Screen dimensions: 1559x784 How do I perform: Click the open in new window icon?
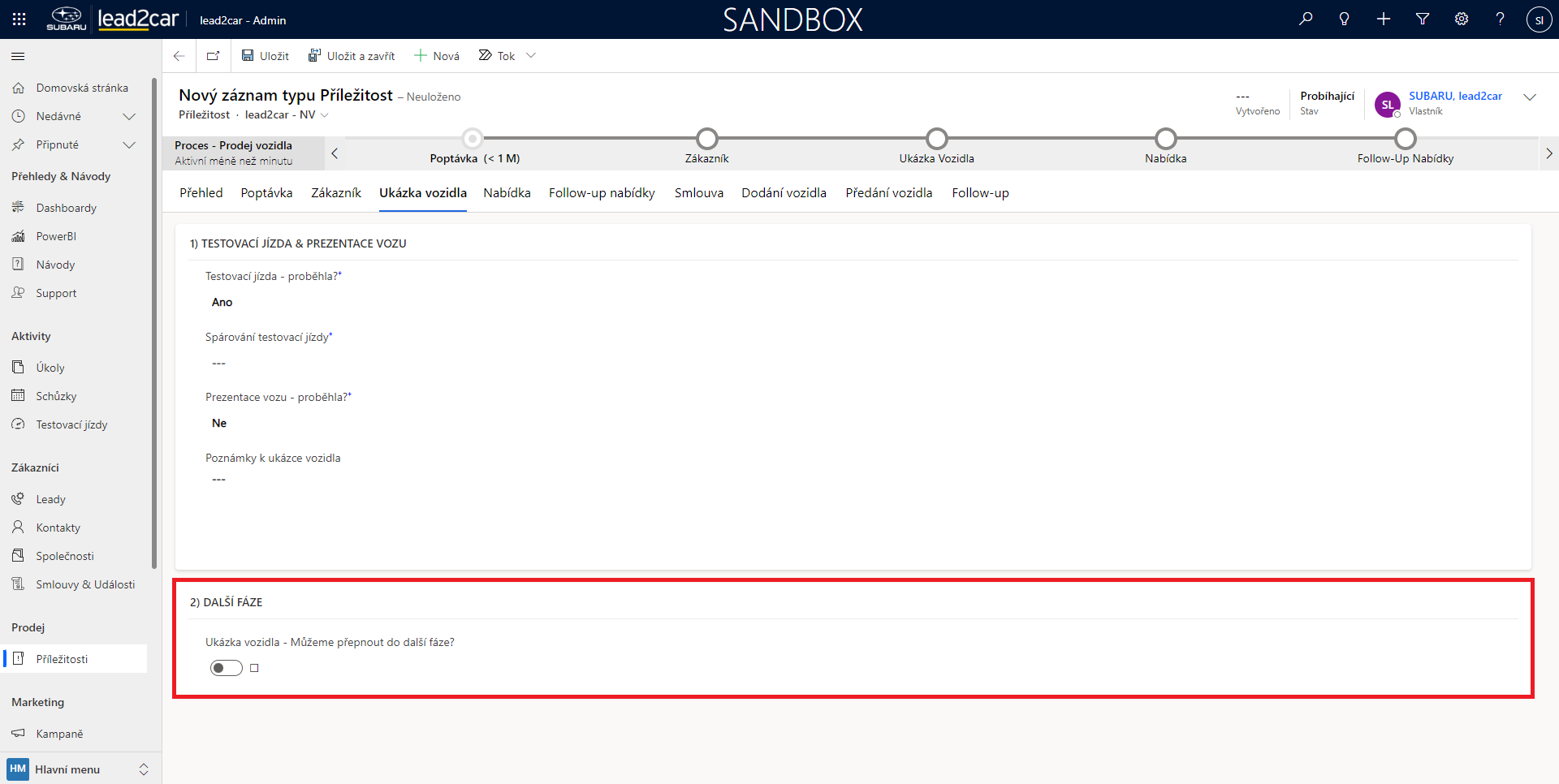tap(213, 56)
